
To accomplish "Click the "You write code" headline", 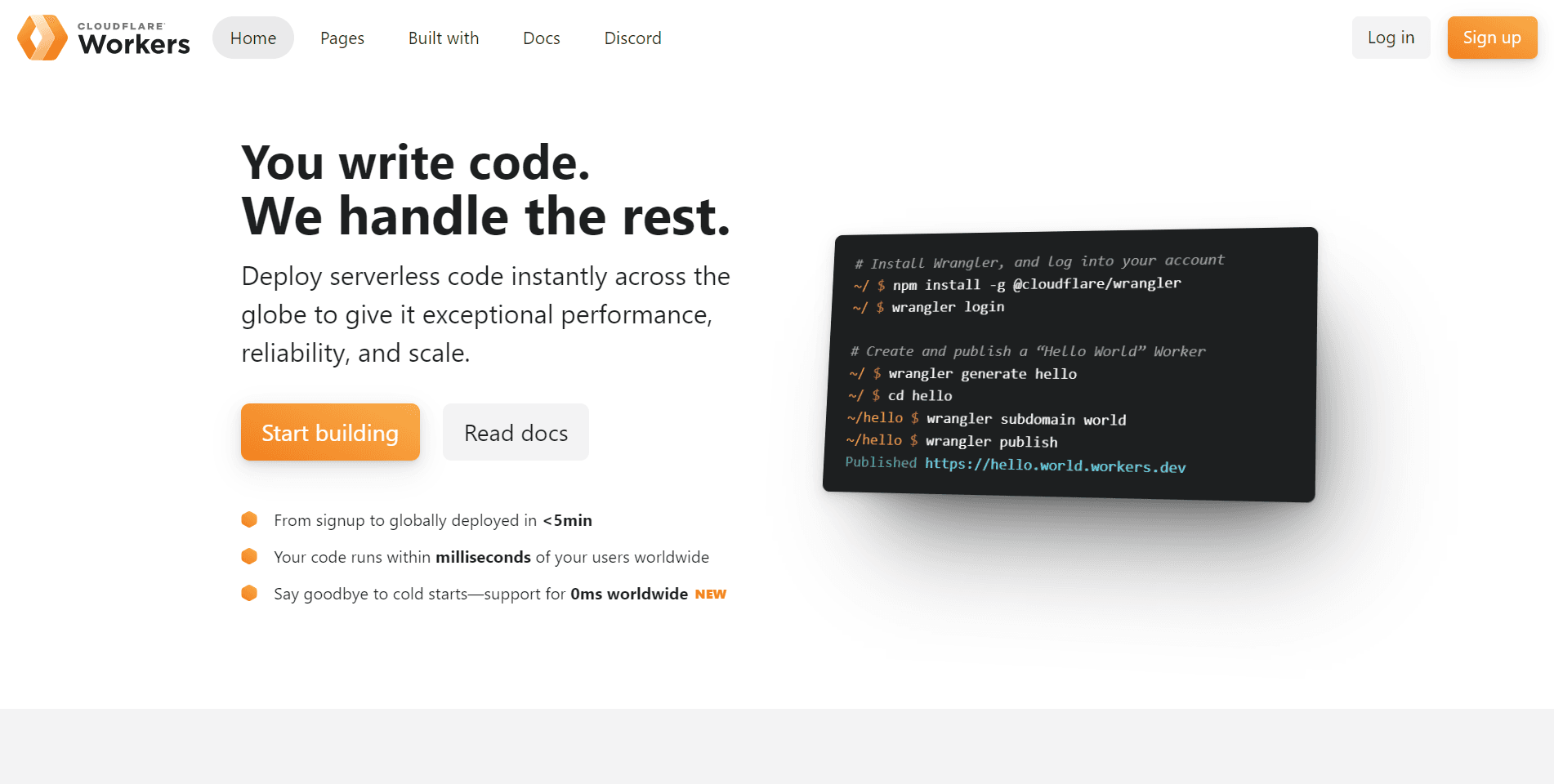I will [x=416, y=163].
